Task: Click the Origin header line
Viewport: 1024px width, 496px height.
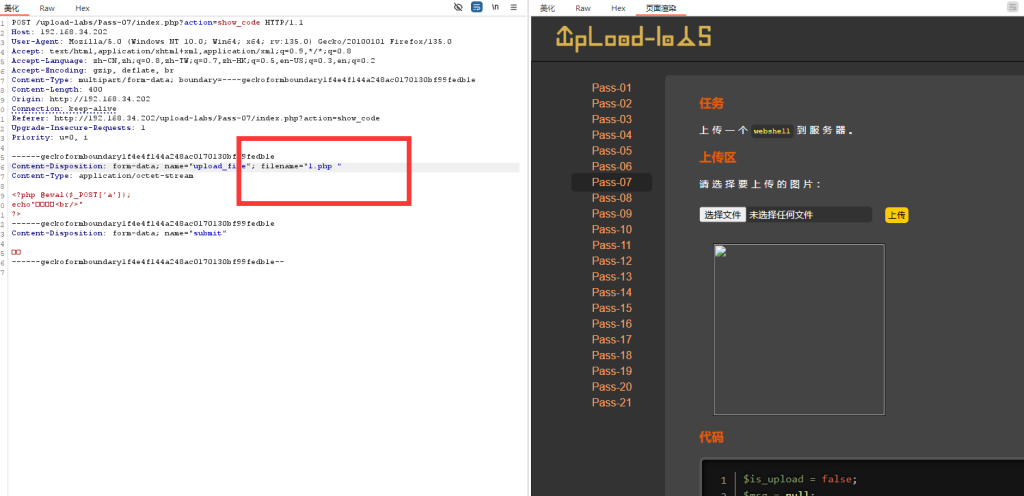Action: tap(81, 99)
